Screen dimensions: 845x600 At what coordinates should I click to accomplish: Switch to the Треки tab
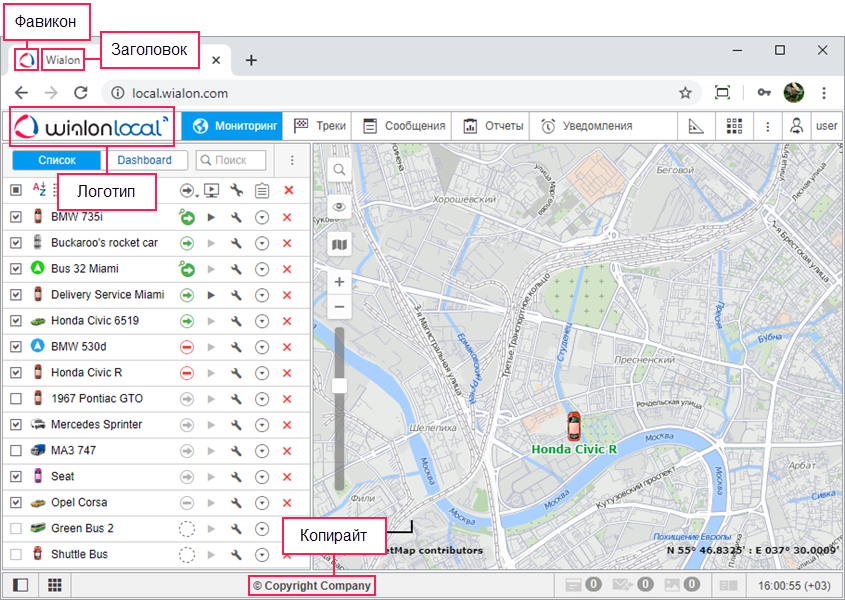coord(319,126)
